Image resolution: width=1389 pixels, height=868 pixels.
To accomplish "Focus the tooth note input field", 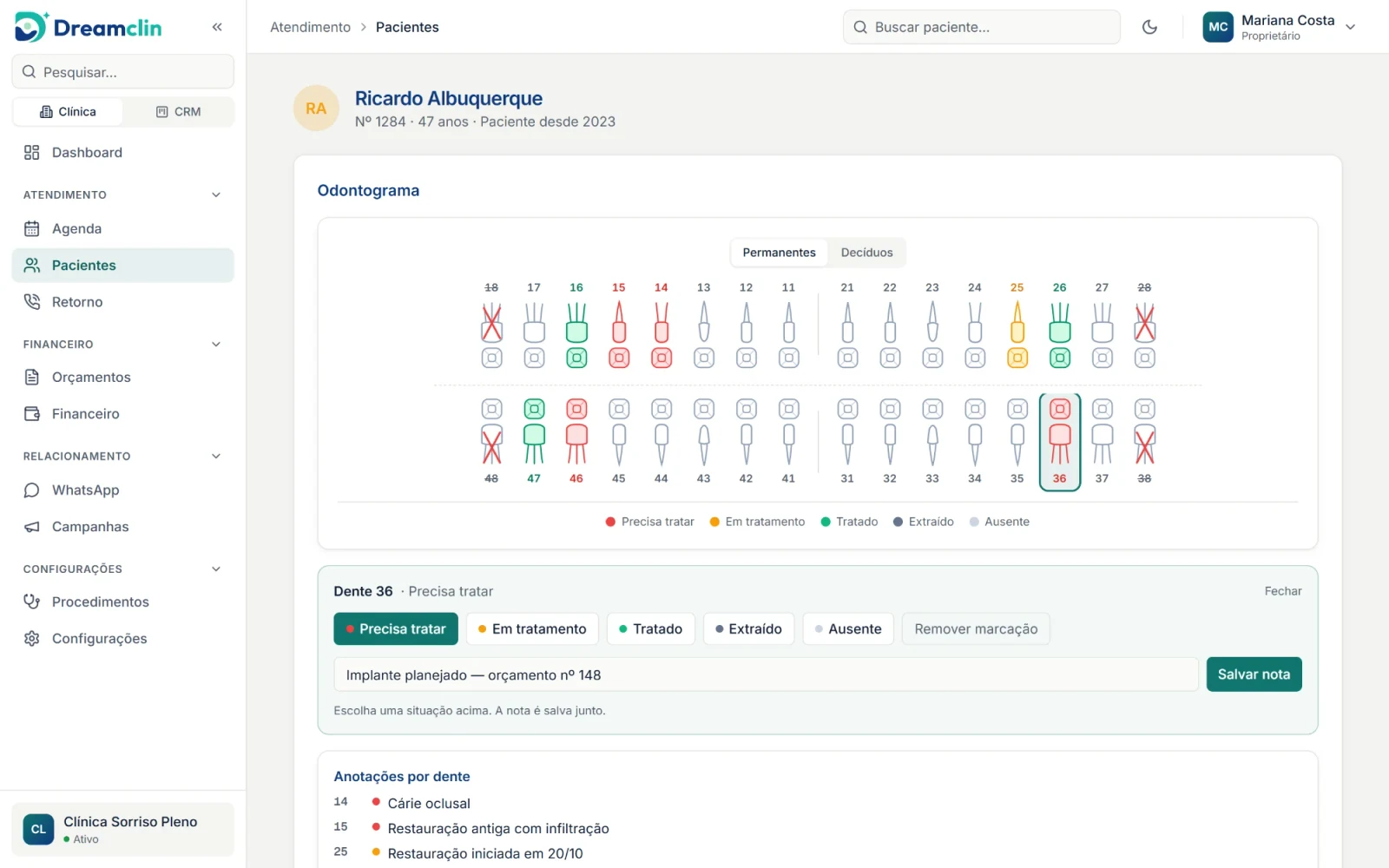I will click(x=767, y=674).
